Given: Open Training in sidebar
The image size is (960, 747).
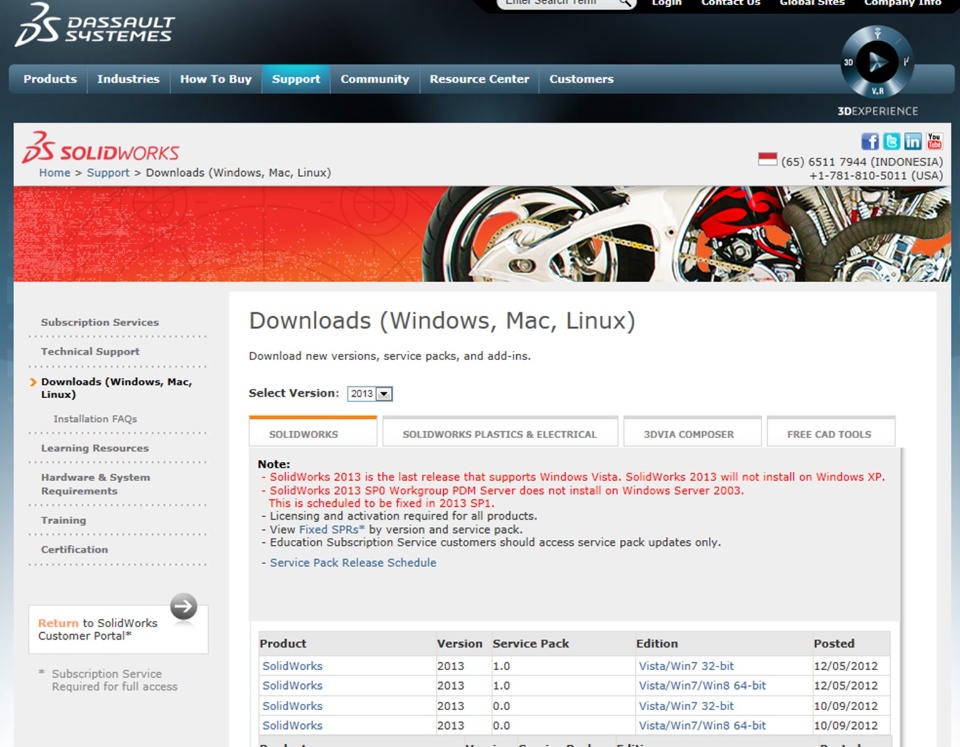Looking at the screenshot, I should click(x=64, y=520).
